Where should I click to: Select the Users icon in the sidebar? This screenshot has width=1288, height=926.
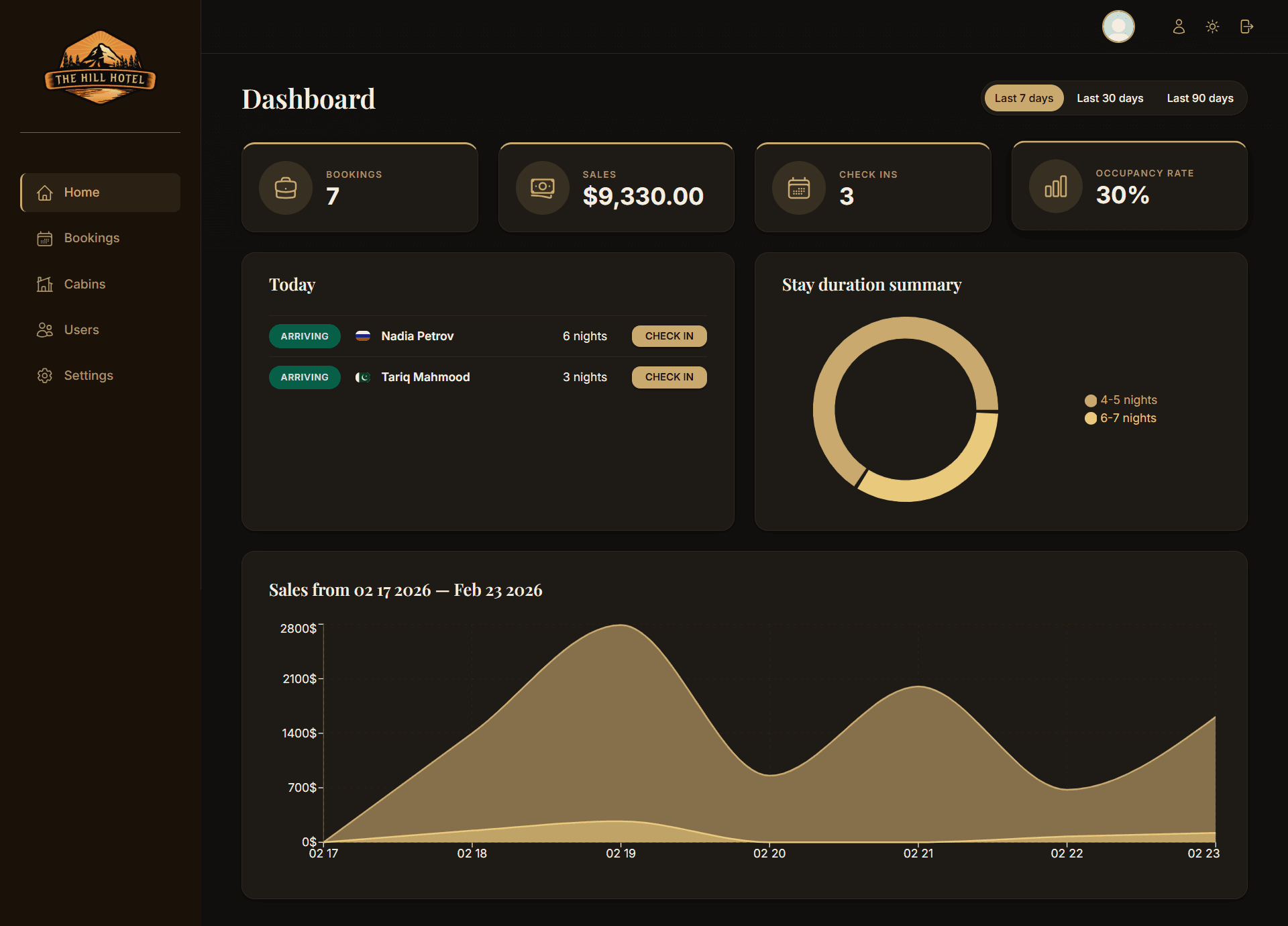[x=44, y=329]
